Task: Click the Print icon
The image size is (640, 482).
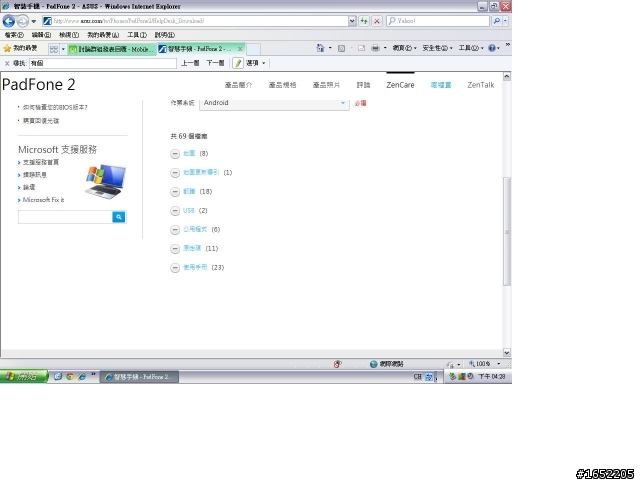Action: 376,49
